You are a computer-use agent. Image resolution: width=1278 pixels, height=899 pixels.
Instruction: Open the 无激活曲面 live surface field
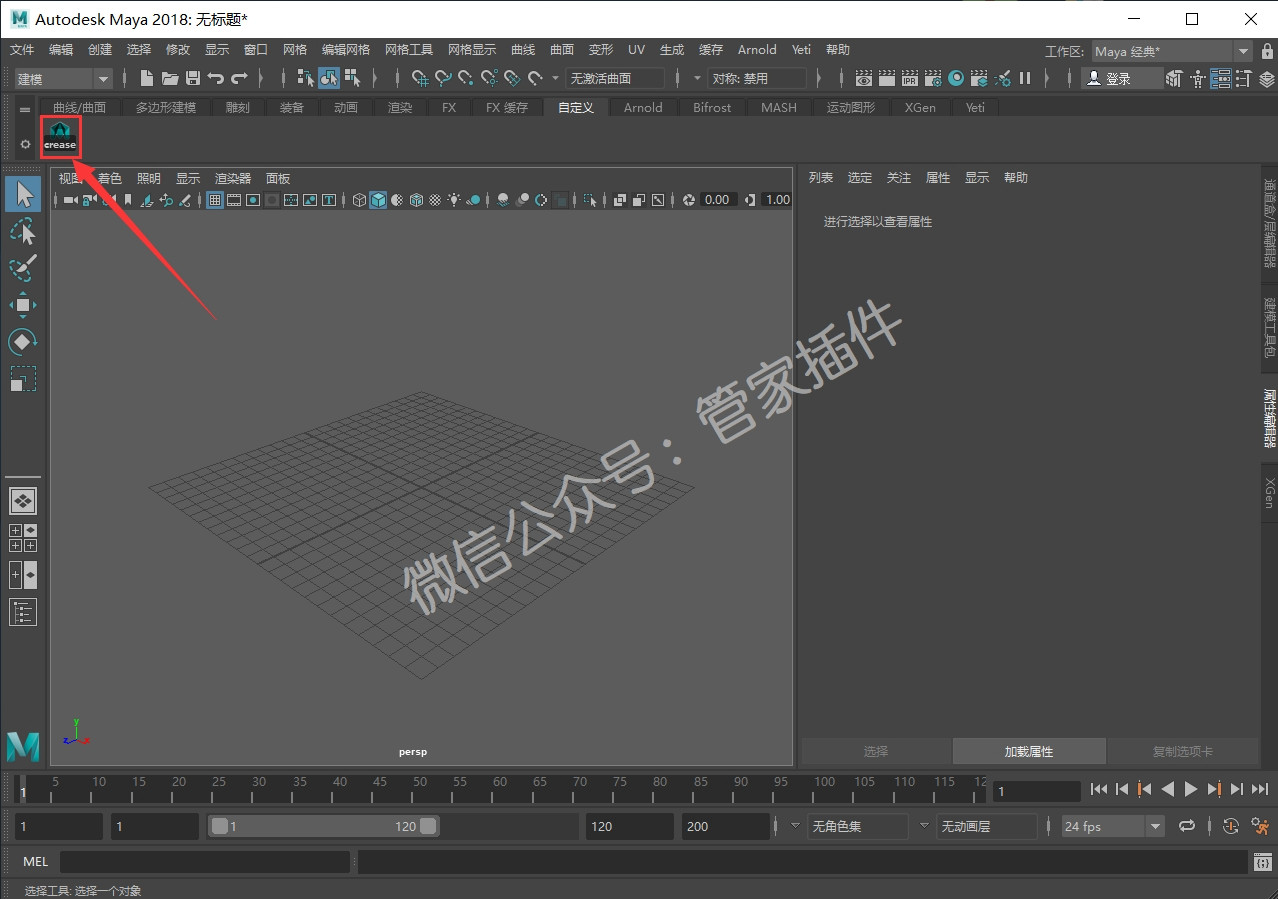pos(615,78)
